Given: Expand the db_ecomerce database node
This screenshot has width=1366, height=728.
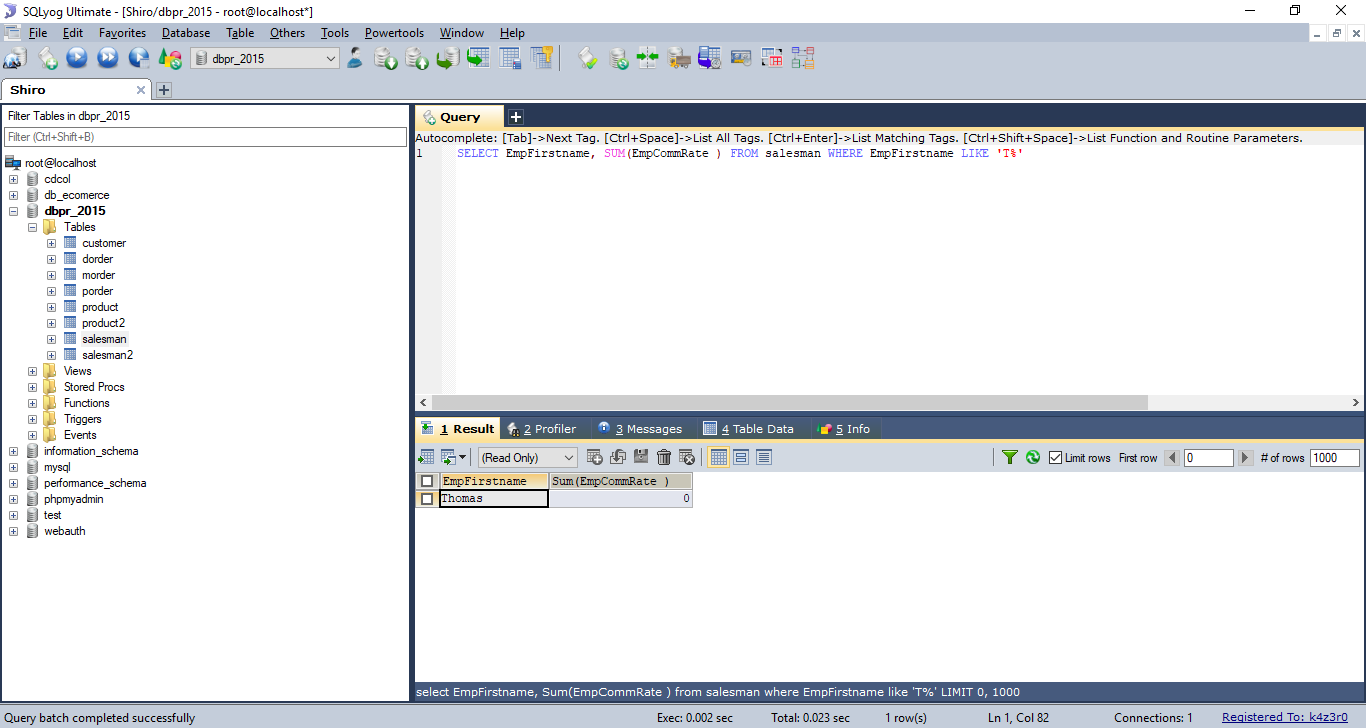Looking at the screenshot, I should coord(13,195).
